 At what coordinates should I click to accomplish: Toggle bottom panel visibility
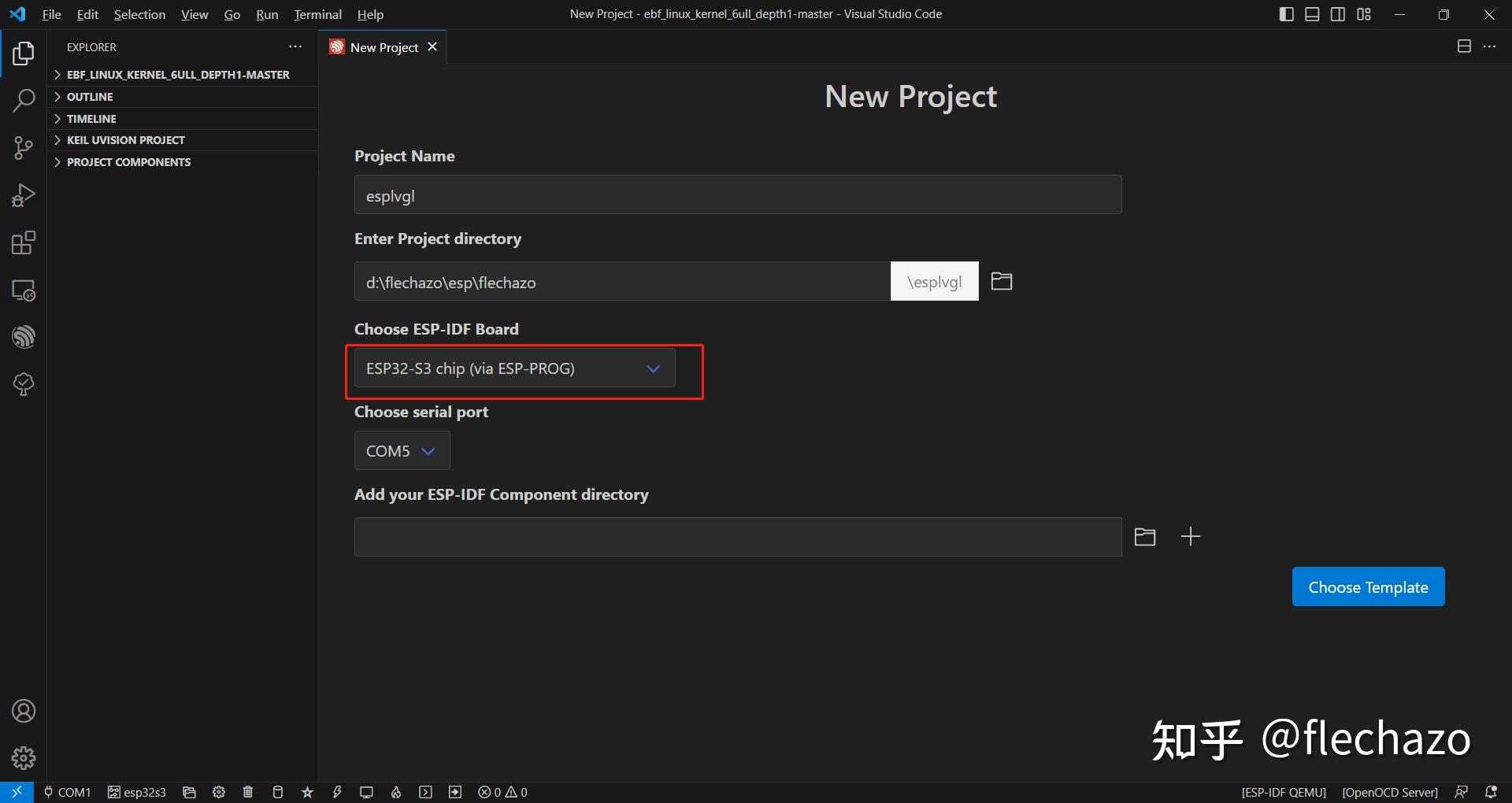tap(1312, 14)
